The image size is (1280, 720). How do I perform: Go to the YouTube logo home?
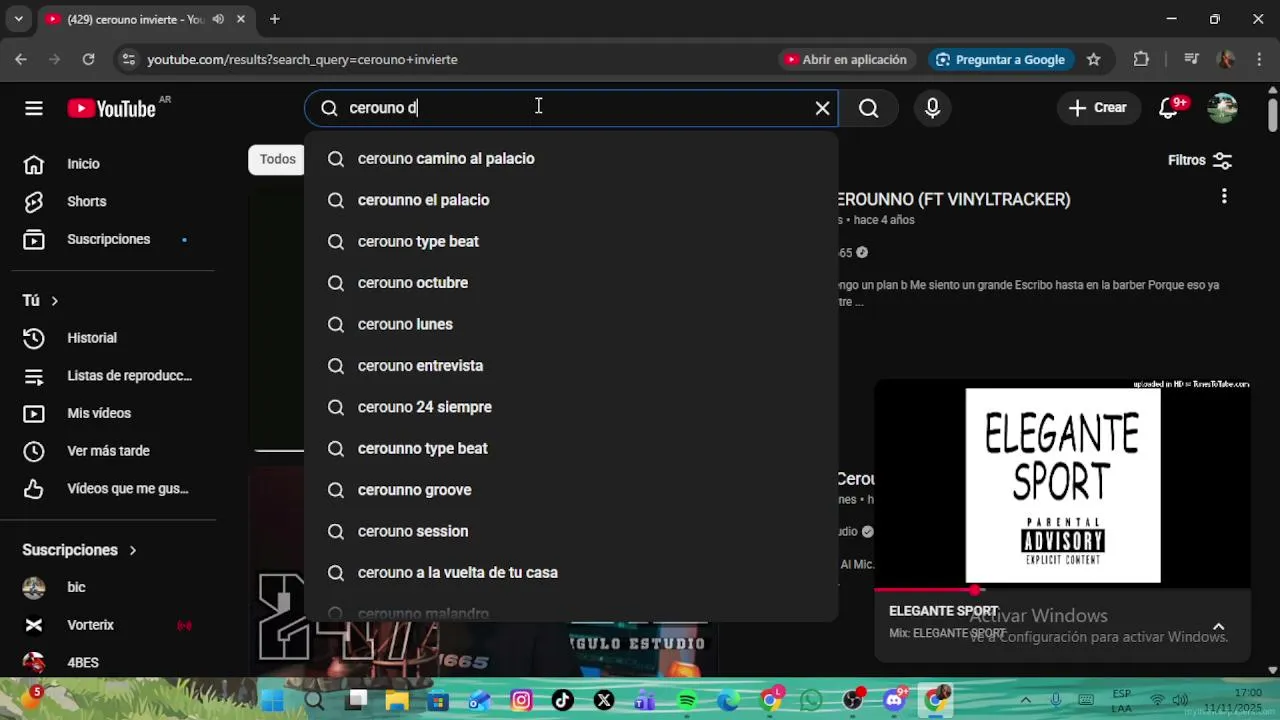click(x=112, y=108)
